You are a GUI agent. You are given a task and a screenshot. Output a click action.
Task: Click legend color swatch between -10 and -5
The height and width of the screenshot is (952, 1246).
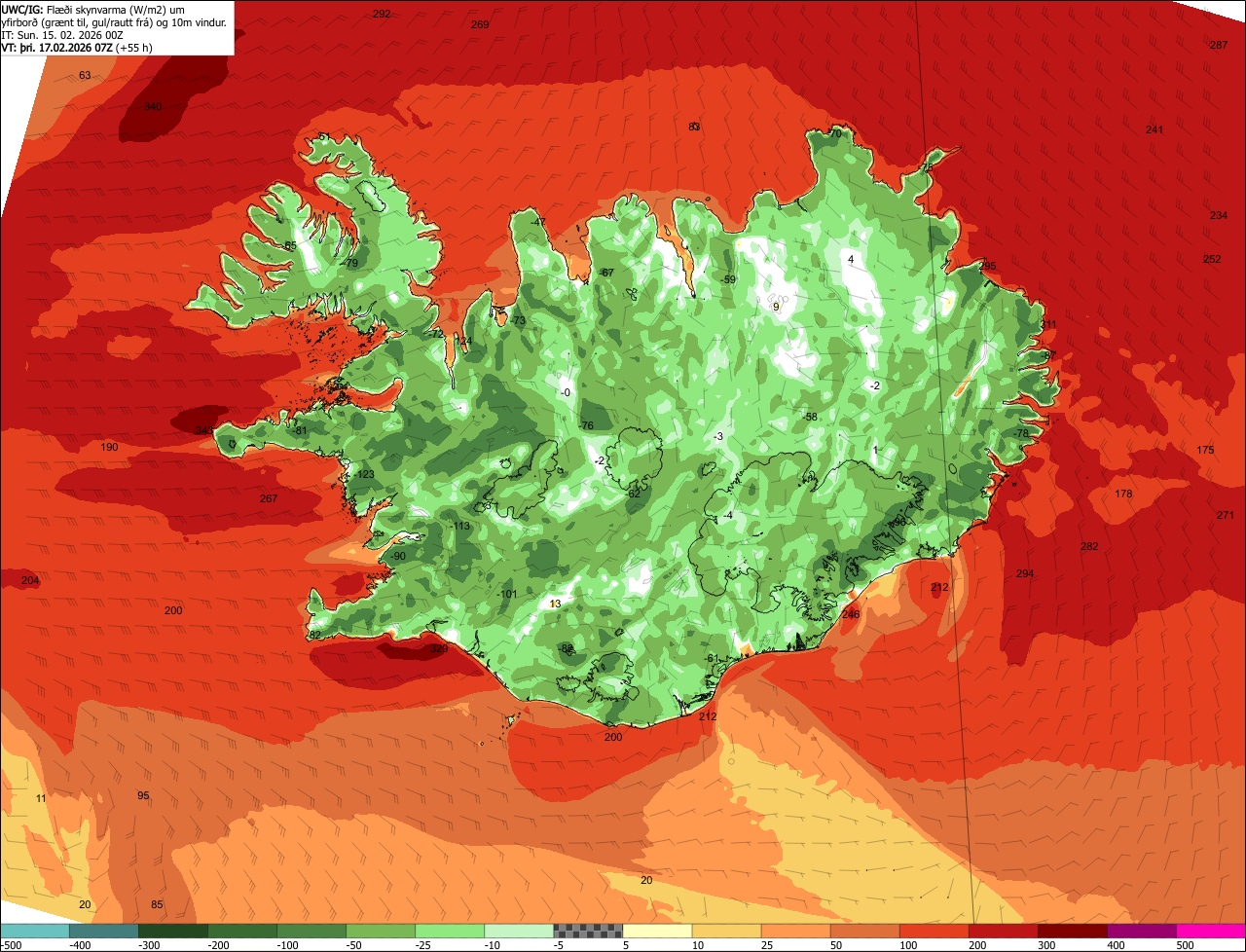coord(519,931)
